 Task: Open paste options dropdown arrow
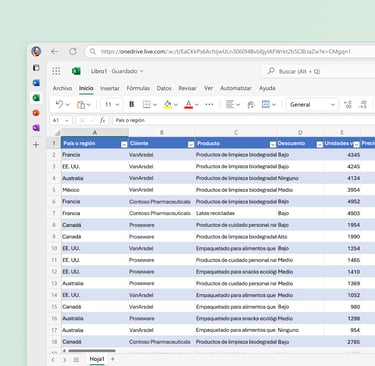click(89, 105)
